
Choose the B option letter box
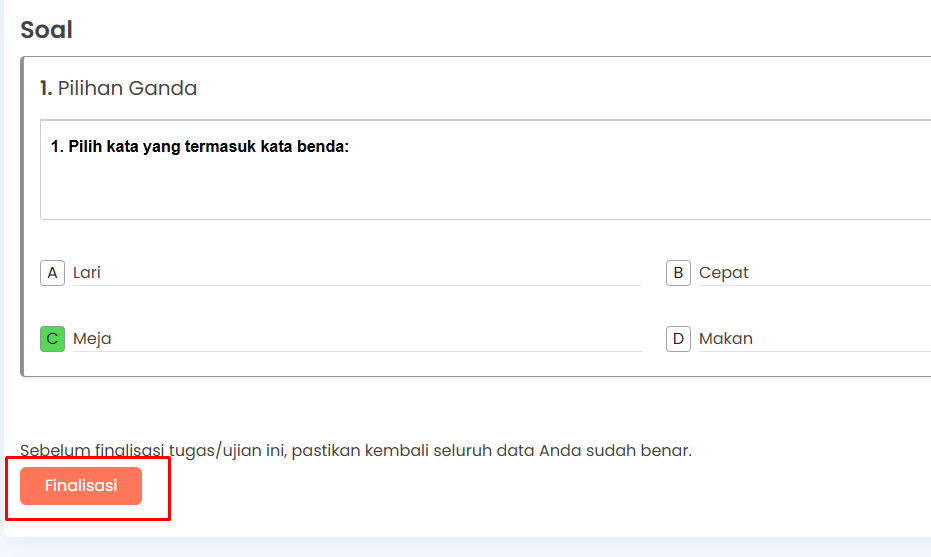click(x=678, y=273)
